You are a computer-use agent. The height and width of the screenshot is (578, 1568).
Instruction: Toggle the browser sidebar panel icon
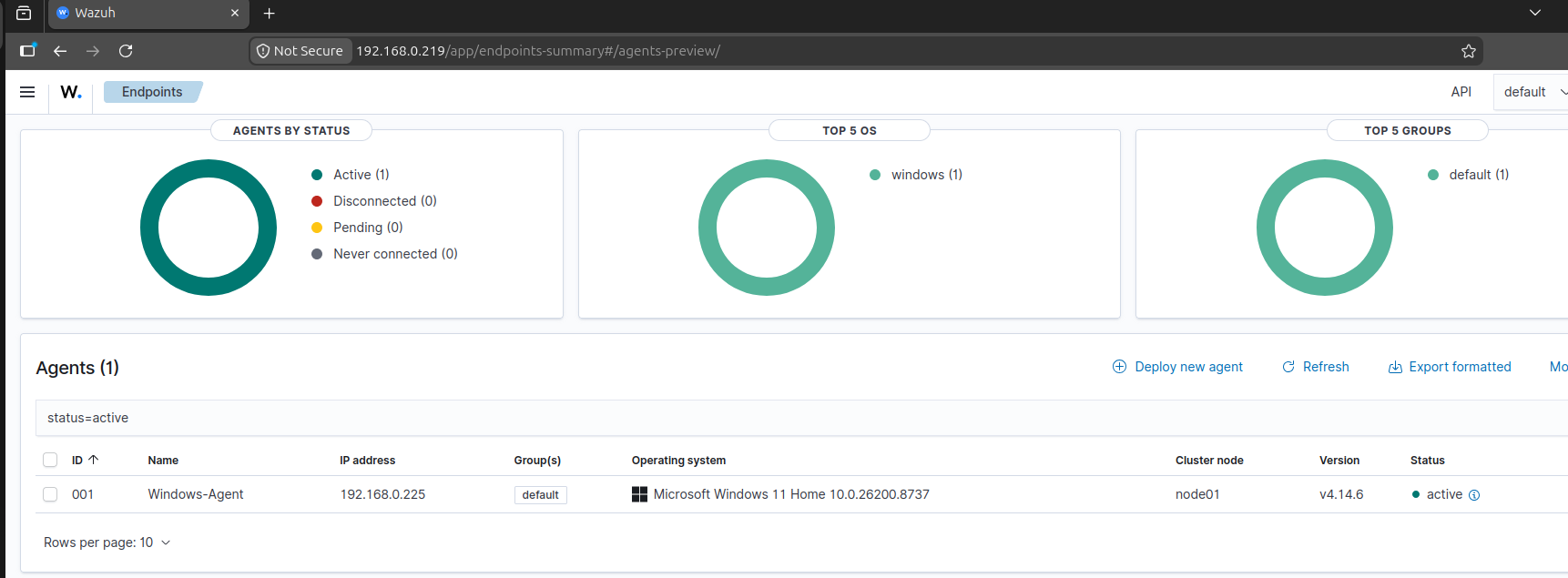coord(27,51)
